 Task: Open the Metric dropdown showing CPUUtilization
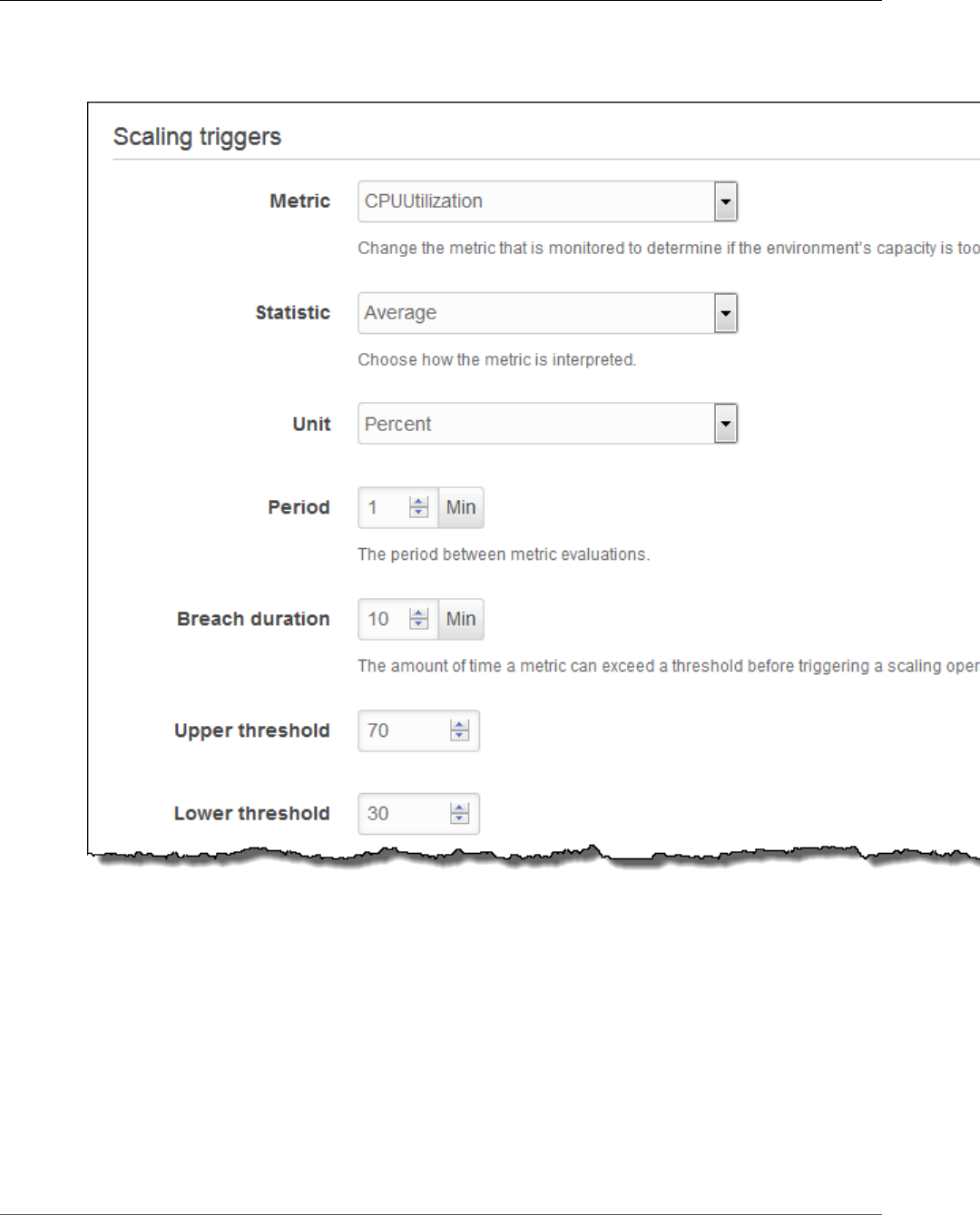547,201
